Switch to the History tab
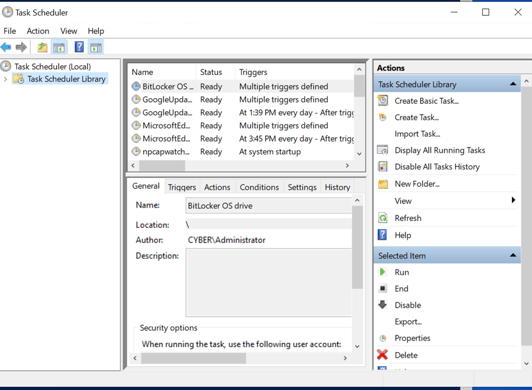Image resolution: width=532 pixels, height=390 pixels. point(338,187)
